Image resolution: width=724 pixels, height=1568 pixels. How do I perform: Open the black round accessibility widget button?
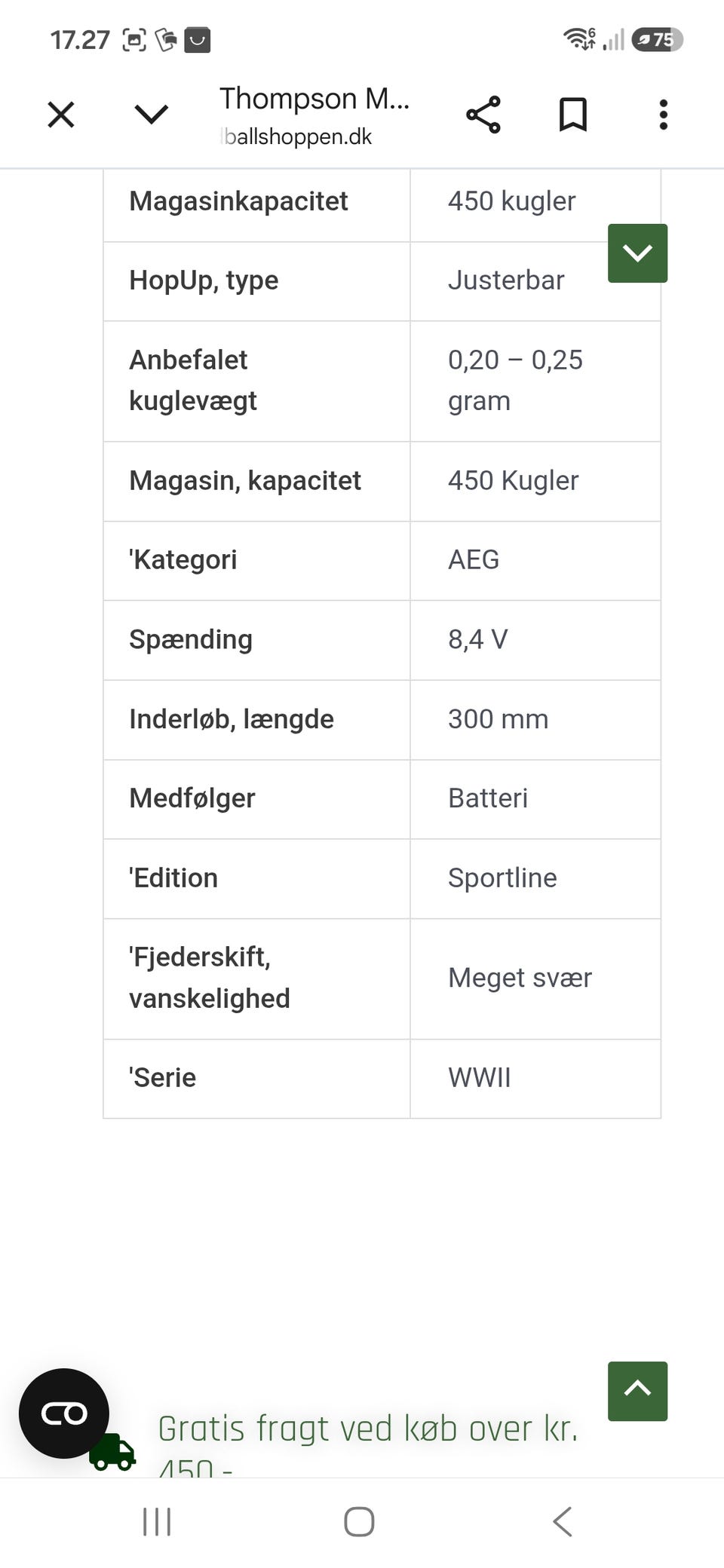(x=64, y=1413)
